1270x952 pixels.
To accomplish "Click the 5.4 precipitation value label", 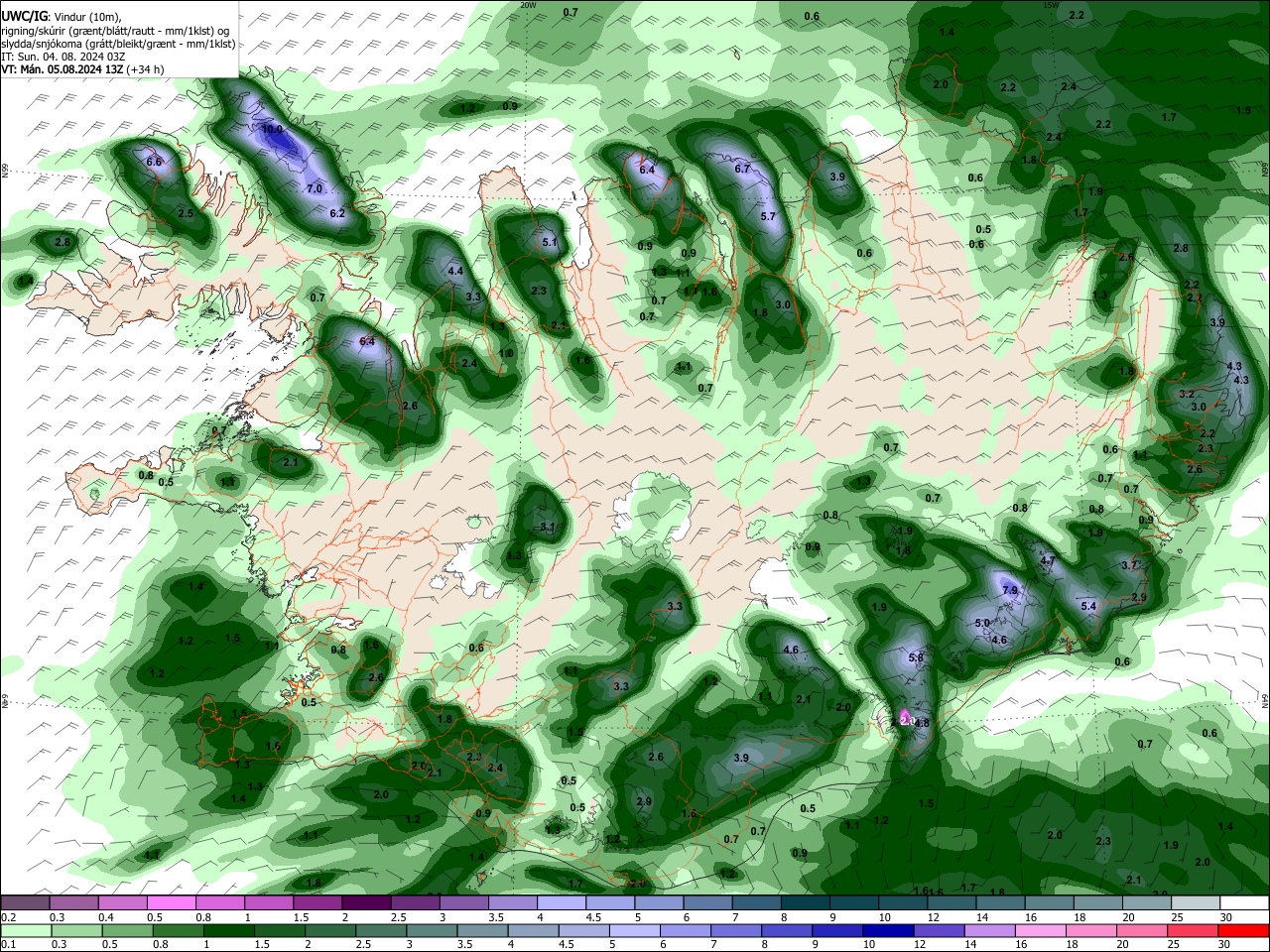I will (x=1087, y=606).
